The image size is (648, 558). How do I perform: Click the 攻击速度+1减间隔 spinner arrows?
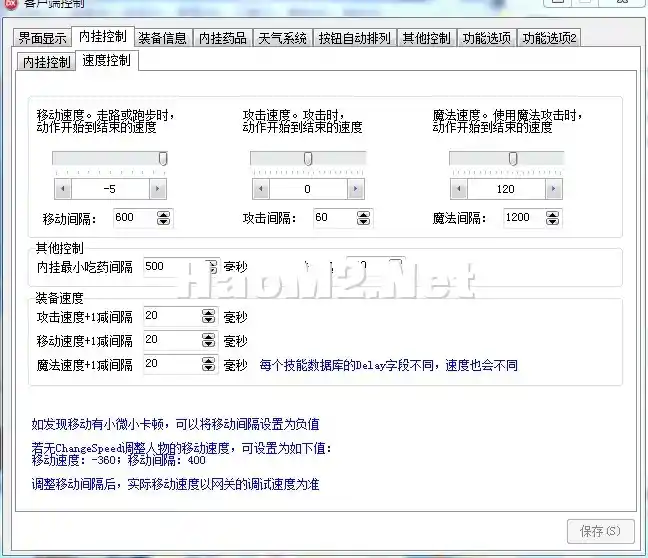209,316
